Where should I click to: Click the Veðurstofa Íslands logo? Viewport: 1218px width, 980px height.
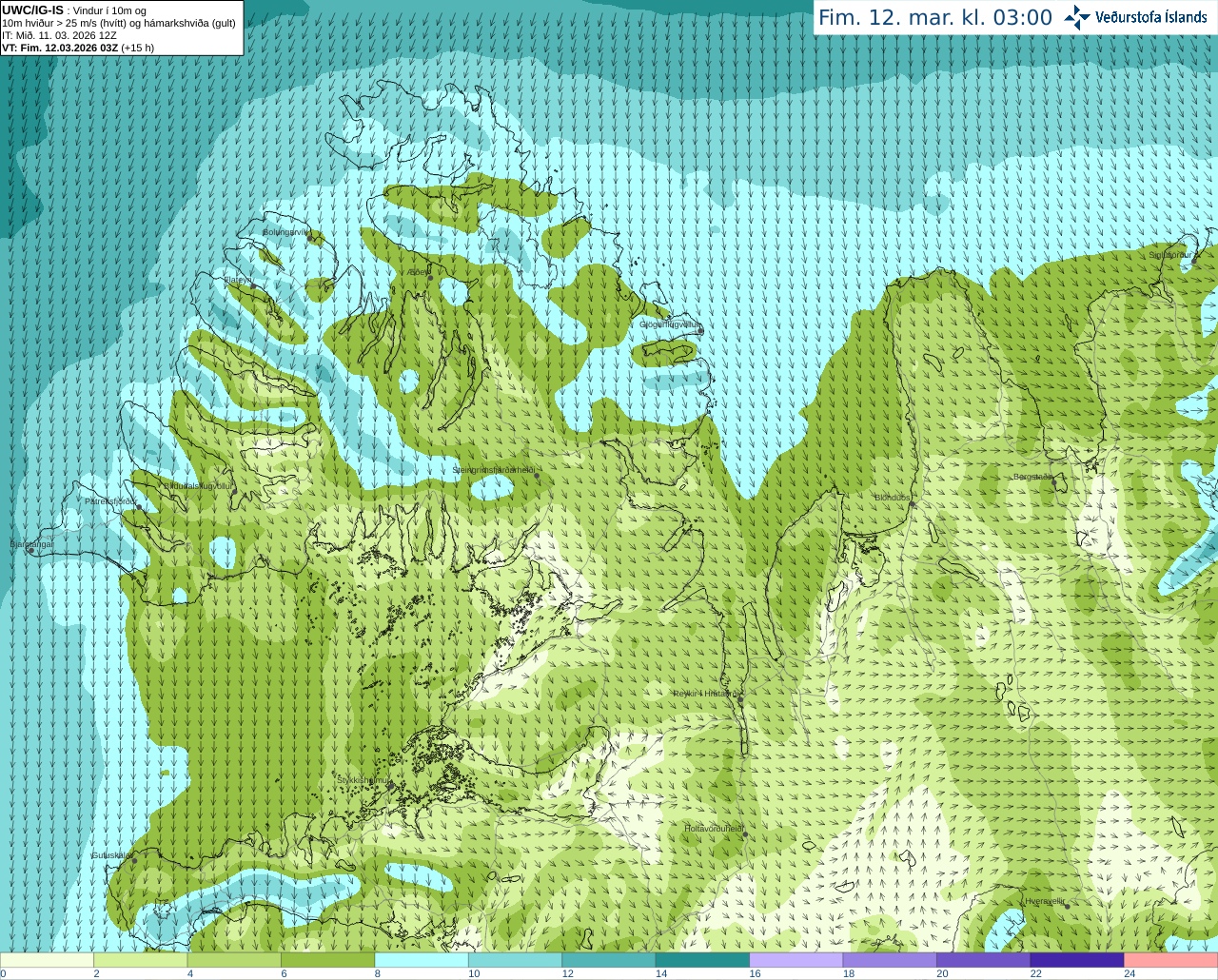pos(1136,17)
